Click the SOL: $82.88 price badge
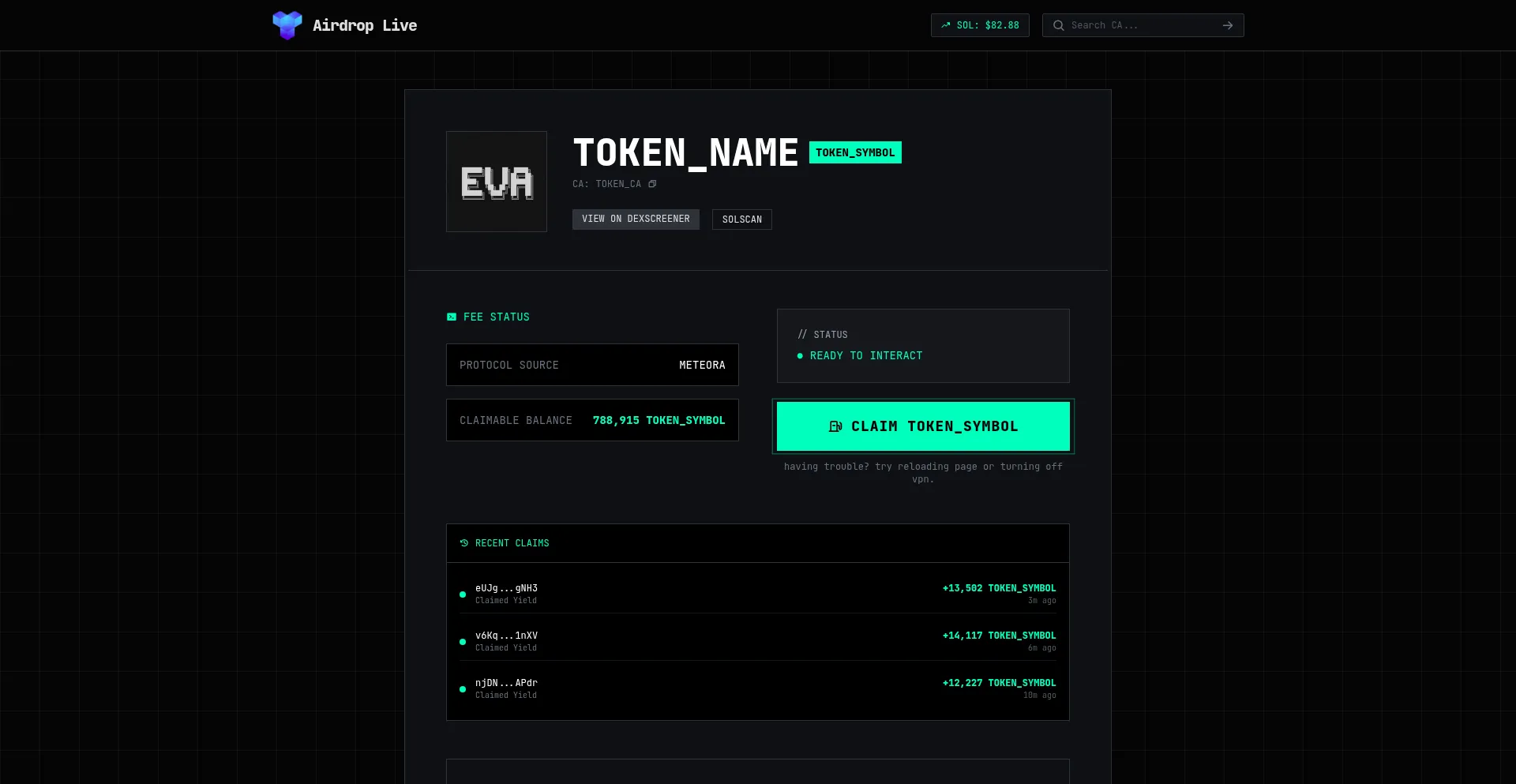This screenshot has width=1516, height=784. pyautogui.click(x=980, y=25)
